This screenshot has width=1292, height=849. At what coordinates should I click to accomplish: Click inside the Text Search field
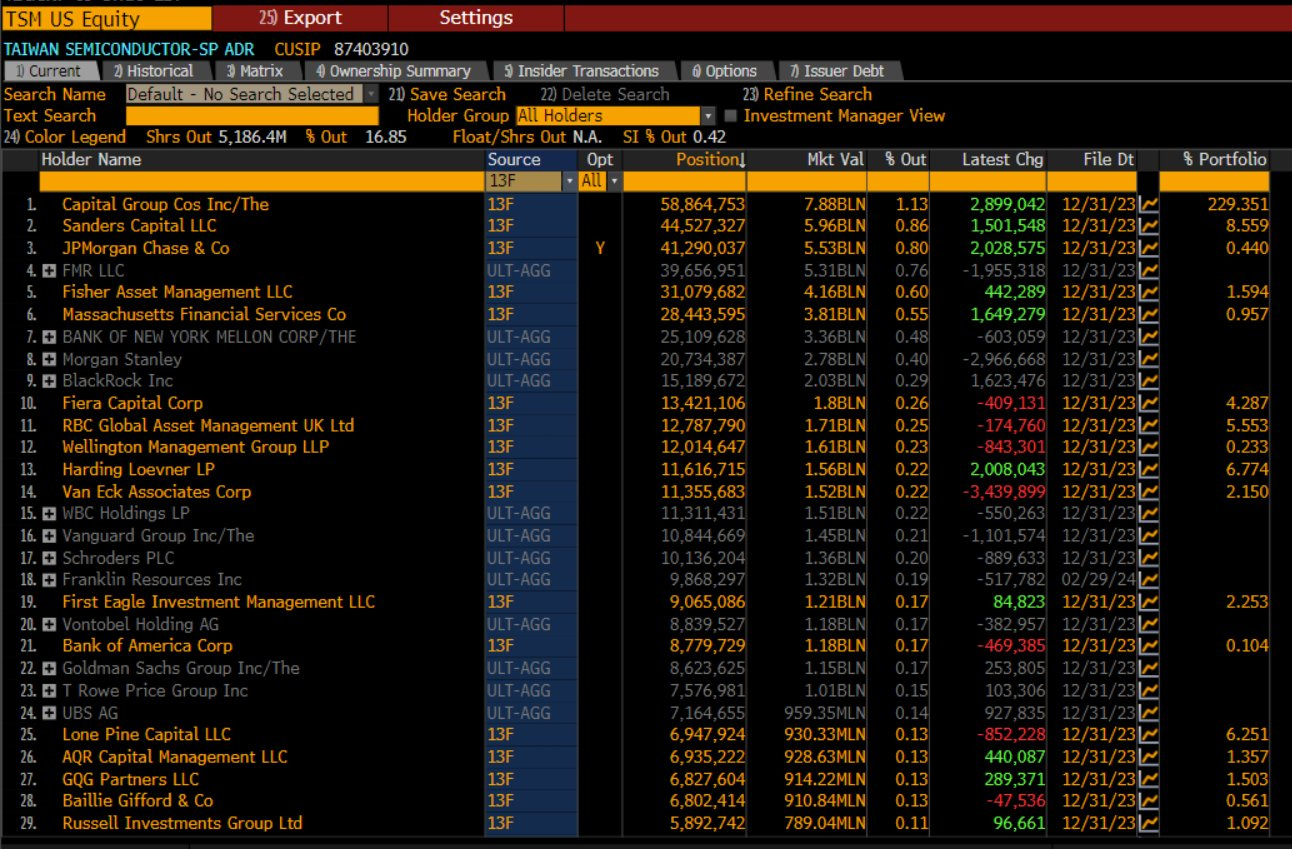(250, 116)
